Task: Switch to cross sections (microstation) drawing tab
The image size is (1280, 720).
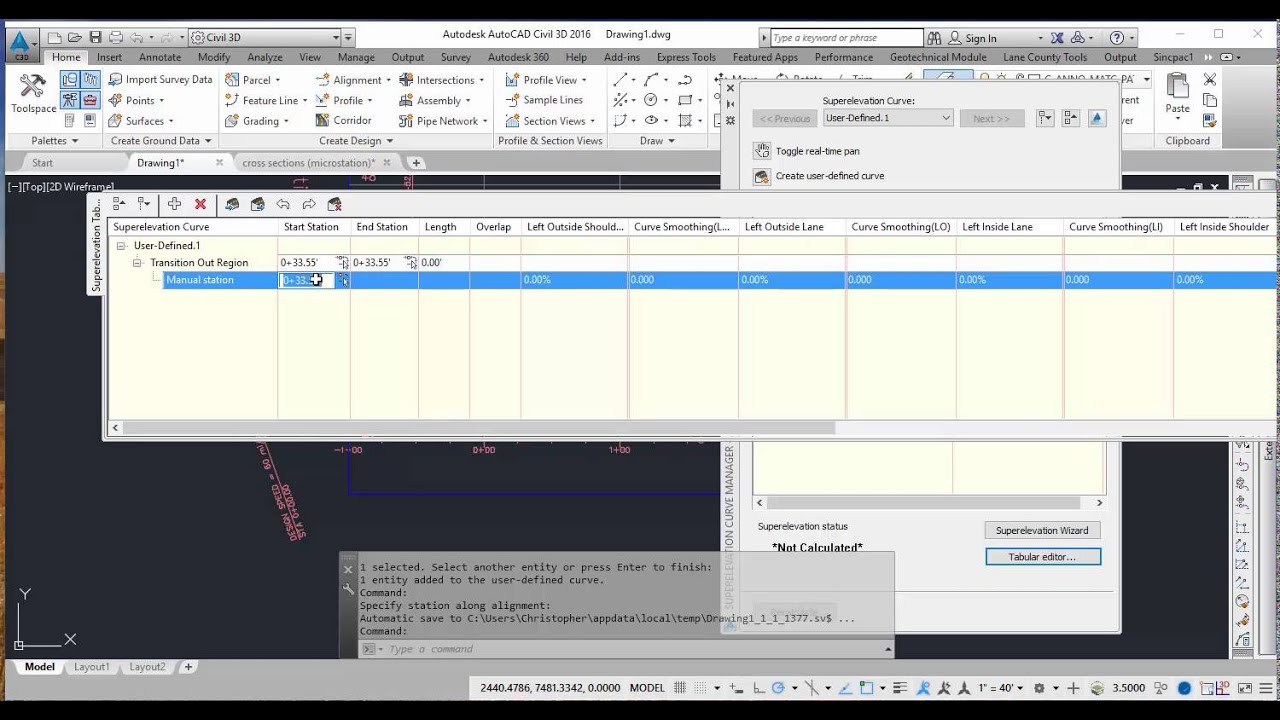Action: 308,163
